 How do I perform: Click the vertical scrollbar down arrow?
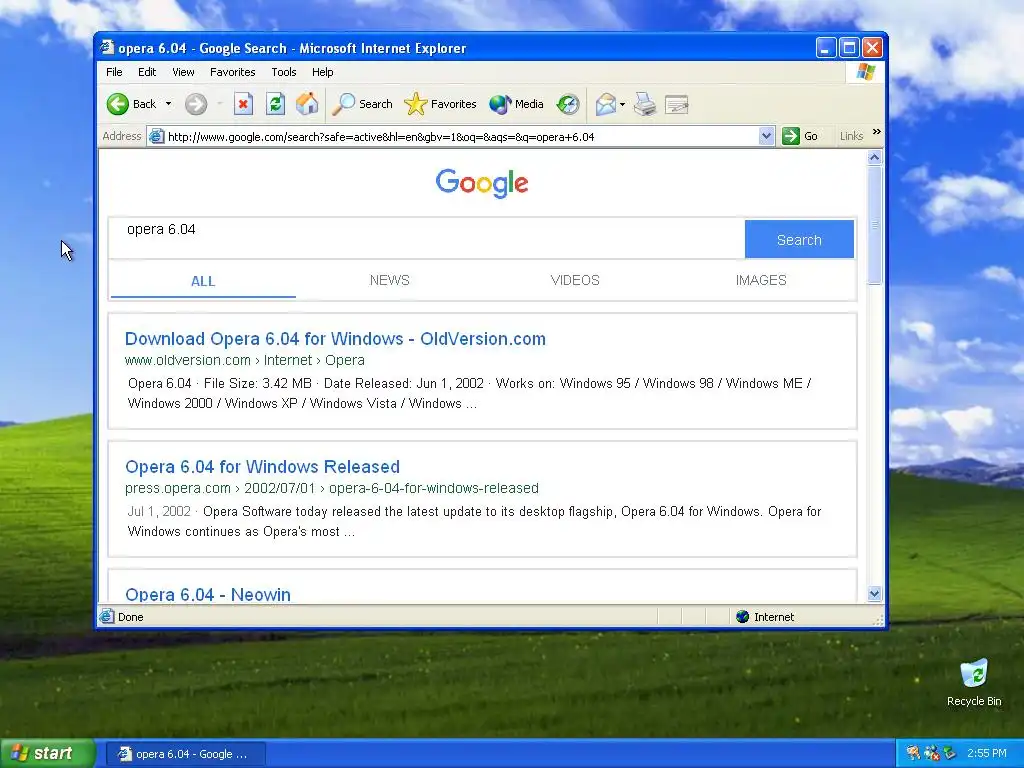pyautogui.click(x=874, y=594)
